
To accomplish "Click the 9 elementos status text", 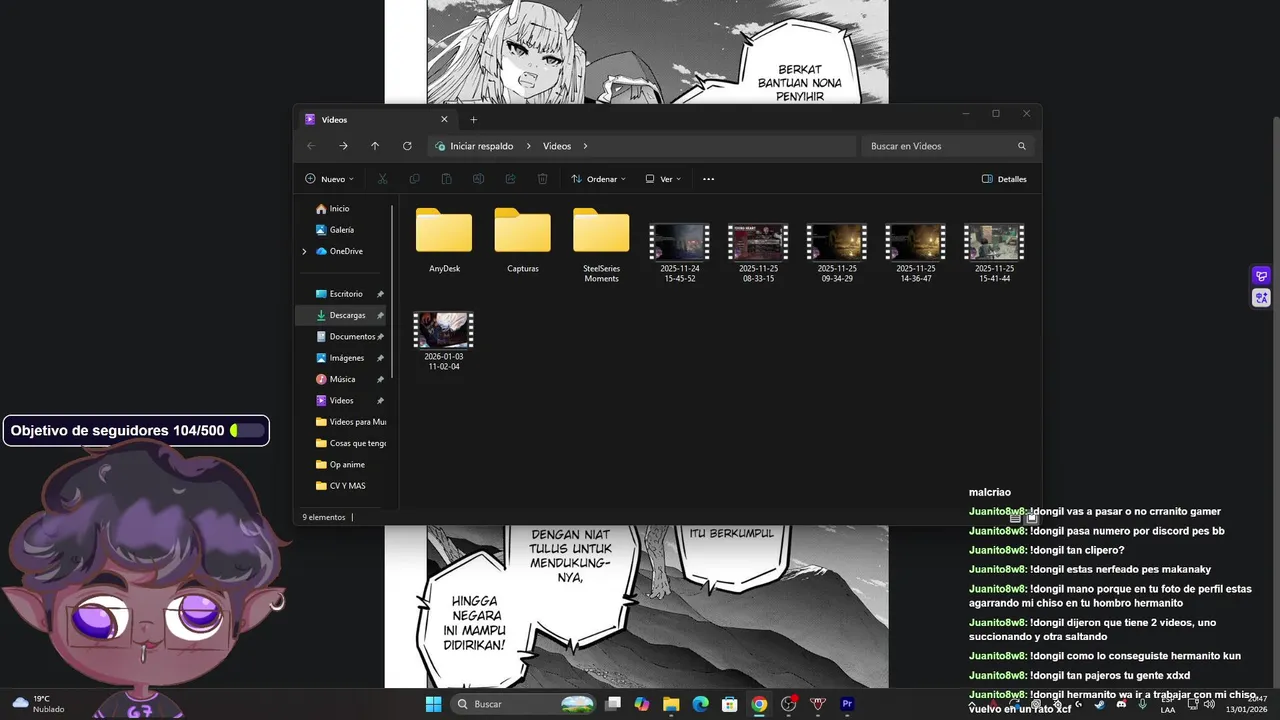I will (x=324, y=517).
